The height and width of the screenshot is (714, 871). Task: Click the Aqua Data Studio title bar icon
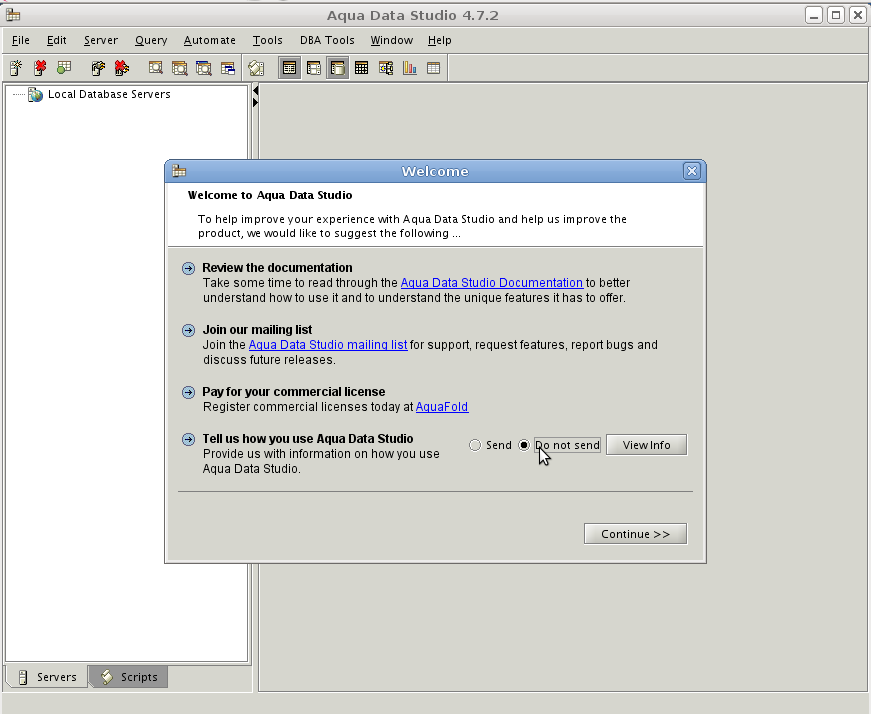tap(13, 15)
